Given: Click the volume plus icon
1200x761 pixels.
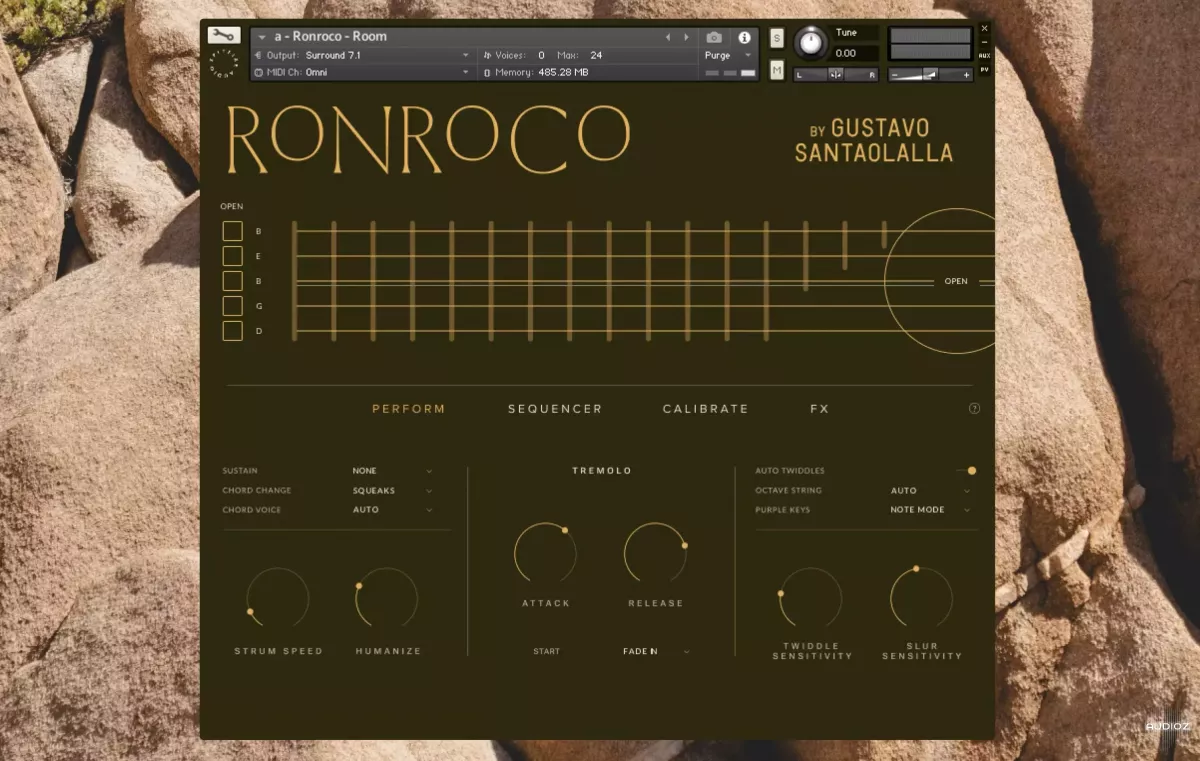Looking at the screenshot, I should [966, 75].
